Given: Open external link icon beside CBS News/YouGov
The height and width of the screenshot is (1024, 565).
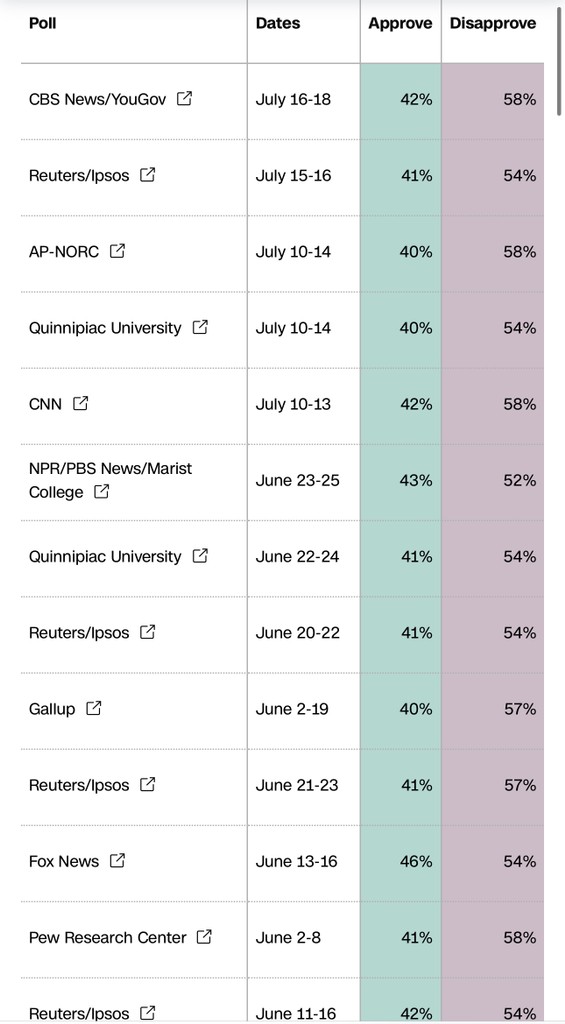Looking at the screenshot, I should (x=185, y=99).
